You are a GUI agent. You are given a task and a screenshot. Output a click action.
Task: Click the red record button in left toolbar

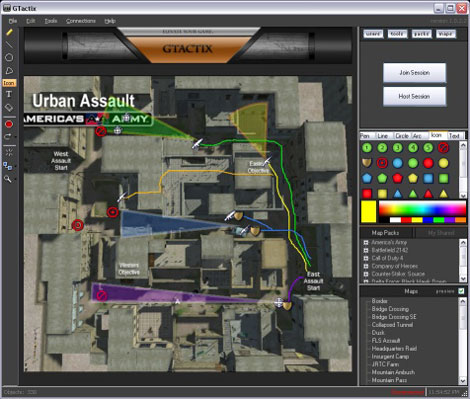9,124
